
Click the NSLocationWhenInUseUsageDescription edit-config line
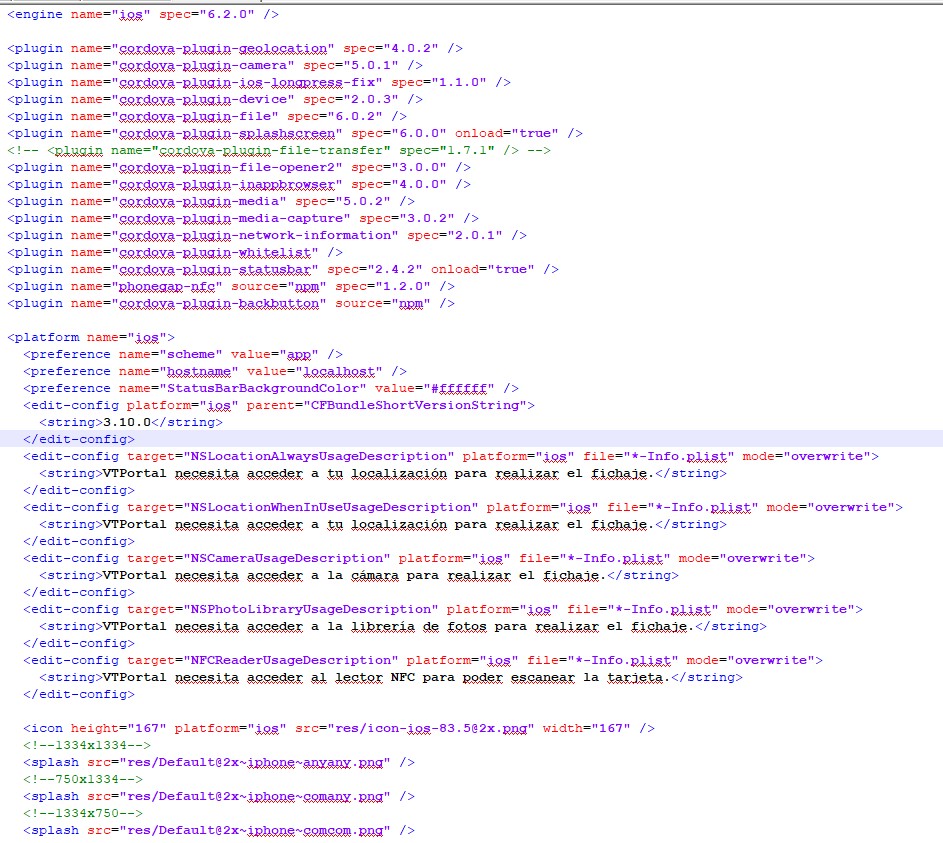[x=463, y=507]
